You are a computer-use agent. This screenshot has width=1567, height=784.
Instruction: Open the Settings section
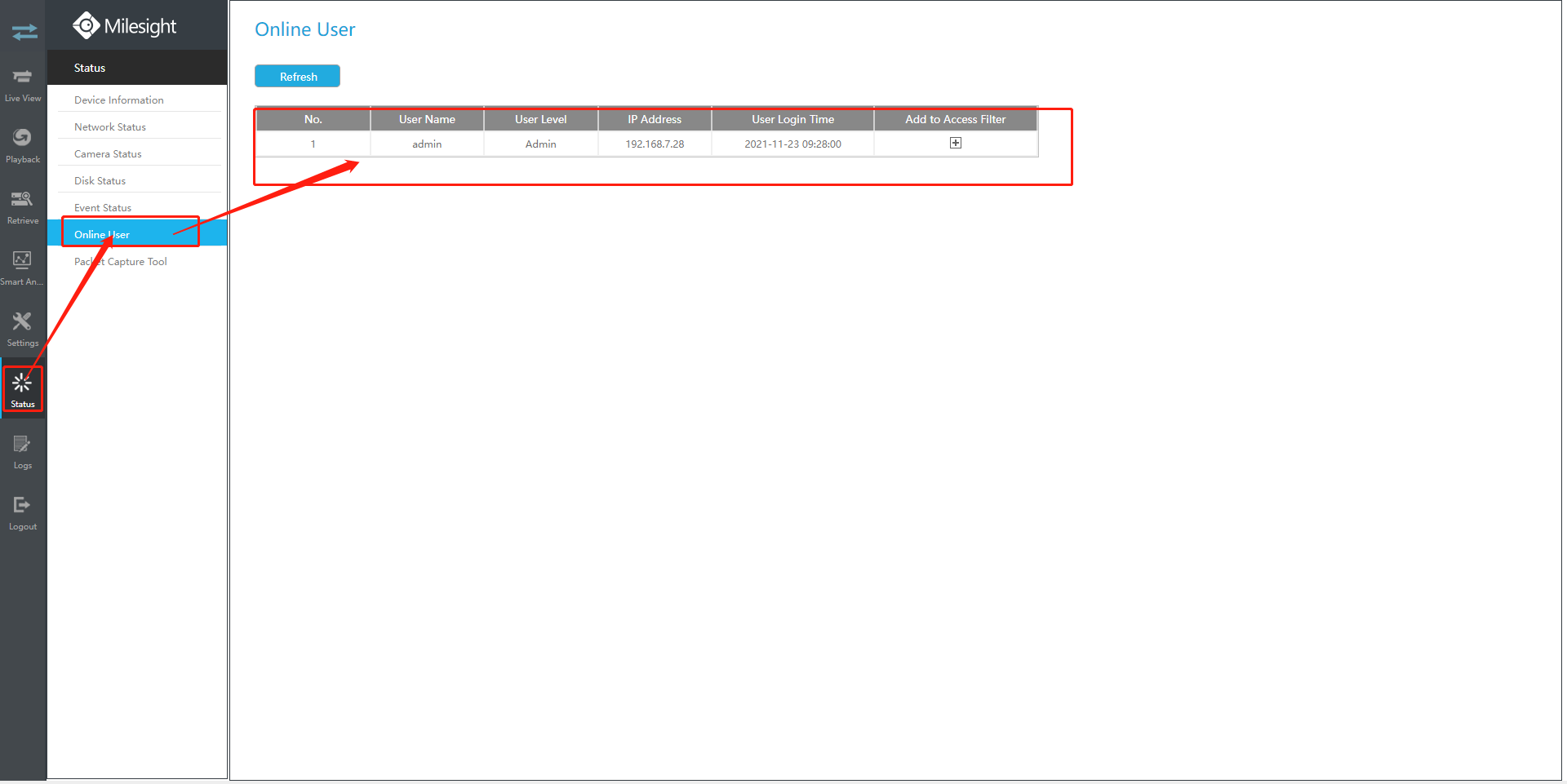click(23, 330)
